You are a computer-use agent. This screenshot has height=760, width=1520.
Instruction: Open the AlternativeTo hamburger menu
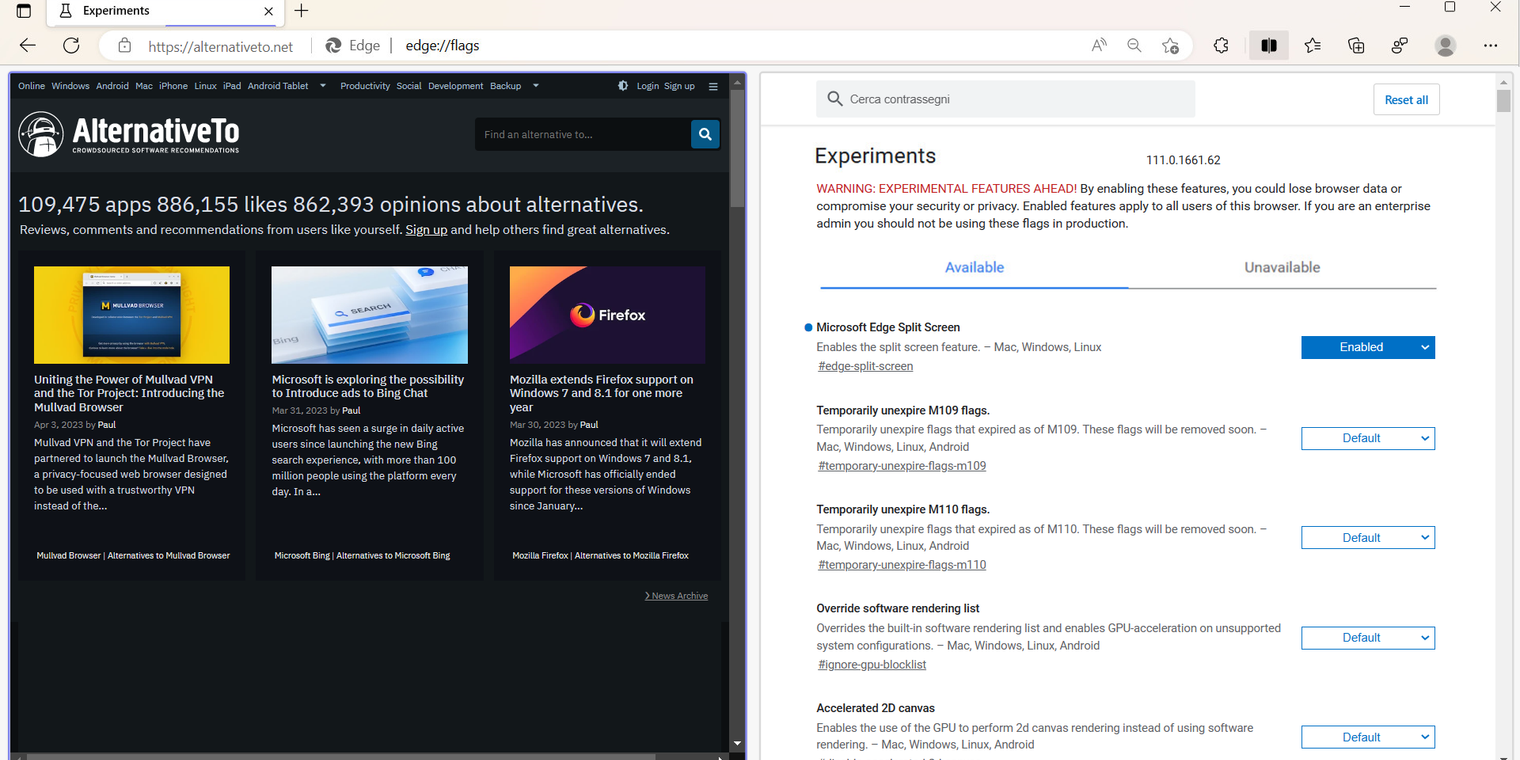point(713,86)
